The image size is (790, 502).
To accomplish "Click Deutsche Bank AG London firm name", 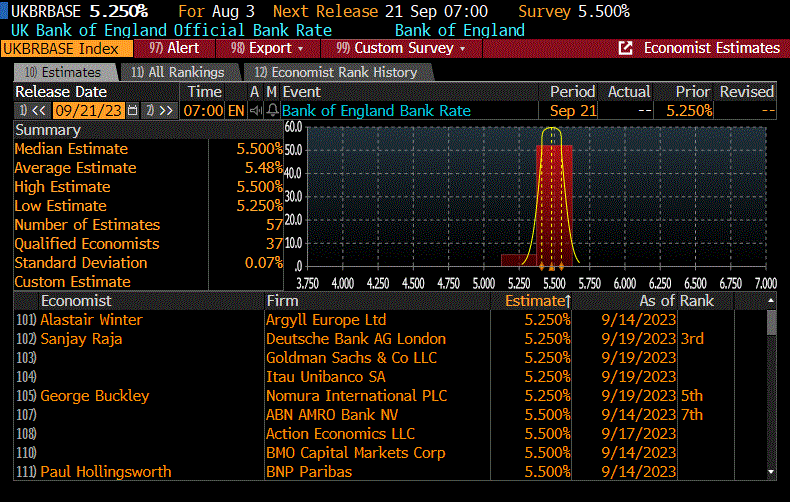I will click(x=356, y=339).
